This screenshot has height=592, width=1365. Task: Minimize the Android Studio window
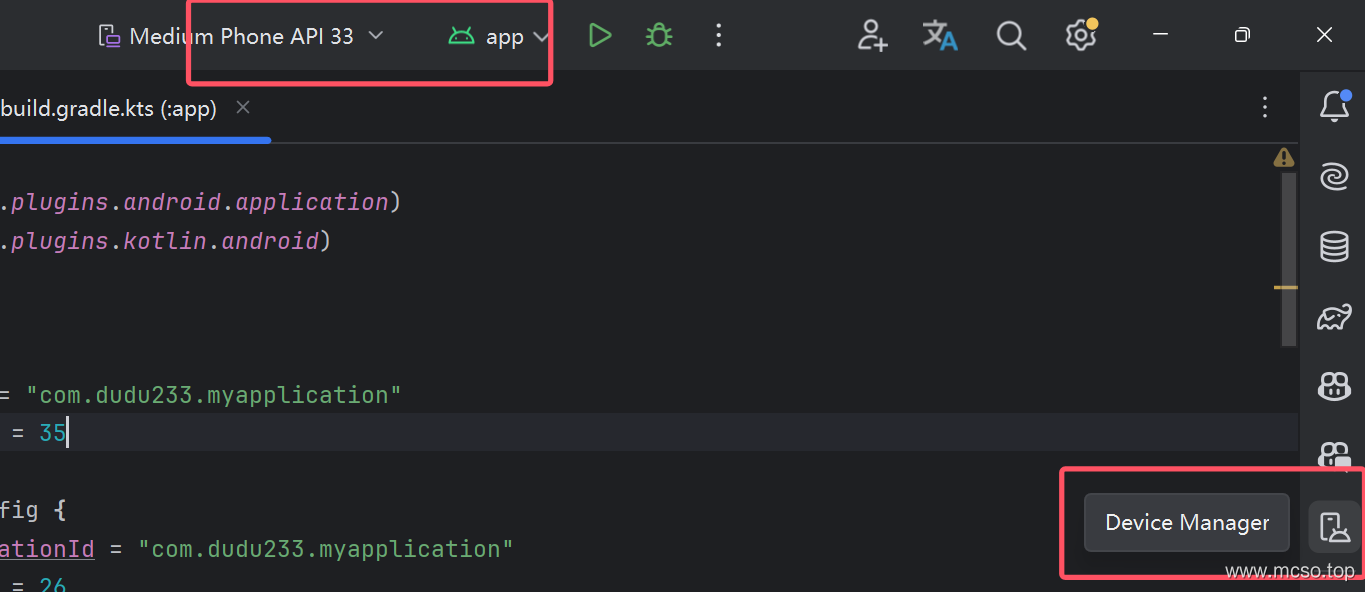tap(1160, 36)
